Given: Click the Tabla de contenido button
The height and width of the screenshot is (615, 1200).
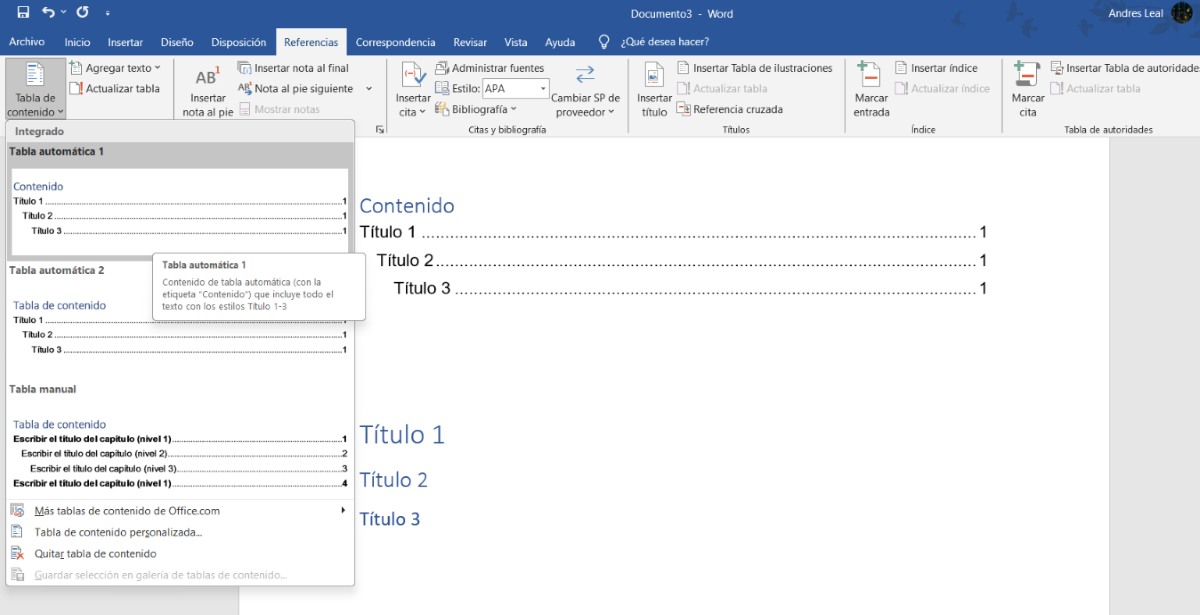Looking at the screenshot, I should pyautogui.click(x=35, y=88).
